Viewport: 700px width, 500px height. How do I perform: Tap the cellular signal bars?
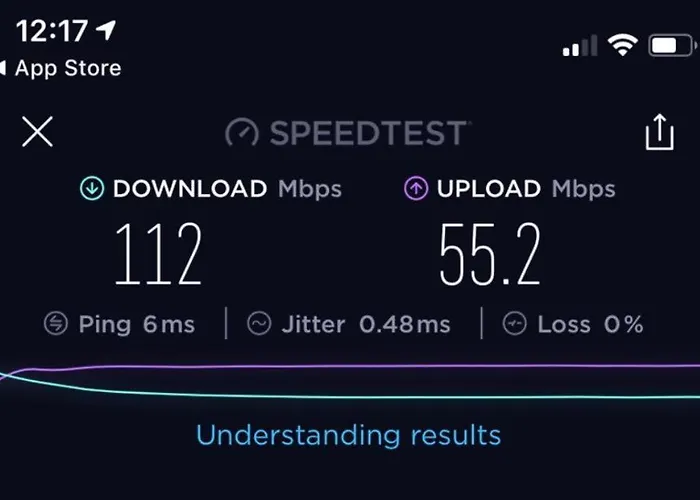(x=580, y=45)
